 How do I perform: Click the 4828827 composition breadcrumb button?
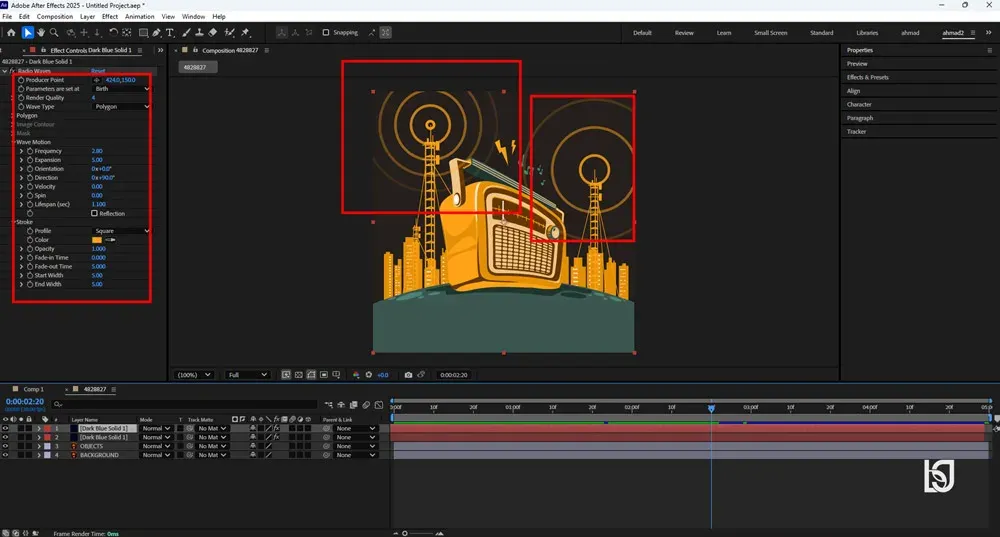pyautogui.click(x=197, y=67)
